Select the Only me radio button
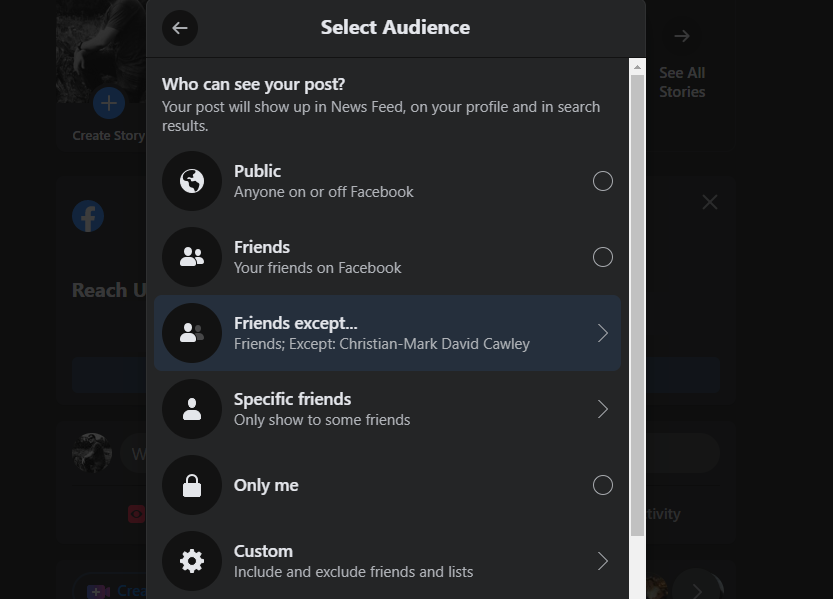This screenshot has height=599, width=833. [x=603, y=485]
